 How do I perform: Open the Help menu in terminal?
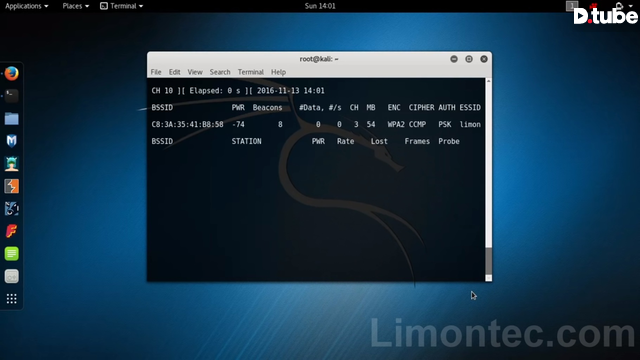point(278,72)
